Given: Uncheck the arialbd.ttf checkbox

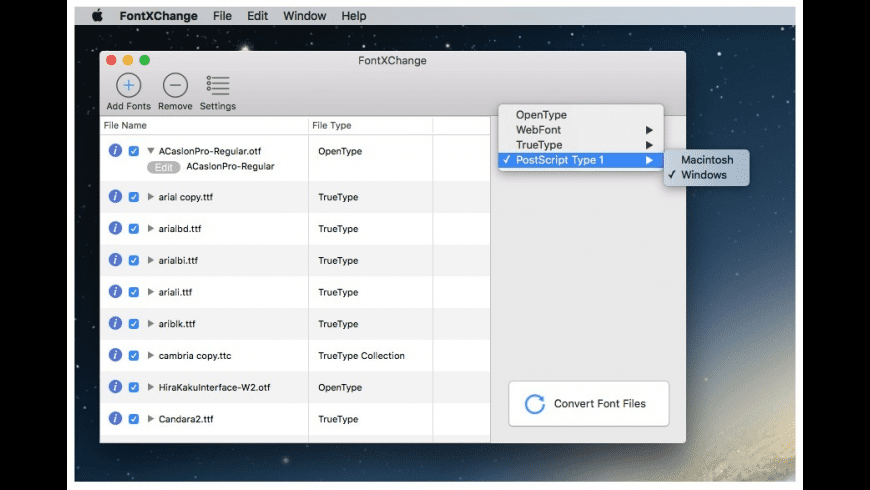Looking at the screenshot, I should coord(134,229).
